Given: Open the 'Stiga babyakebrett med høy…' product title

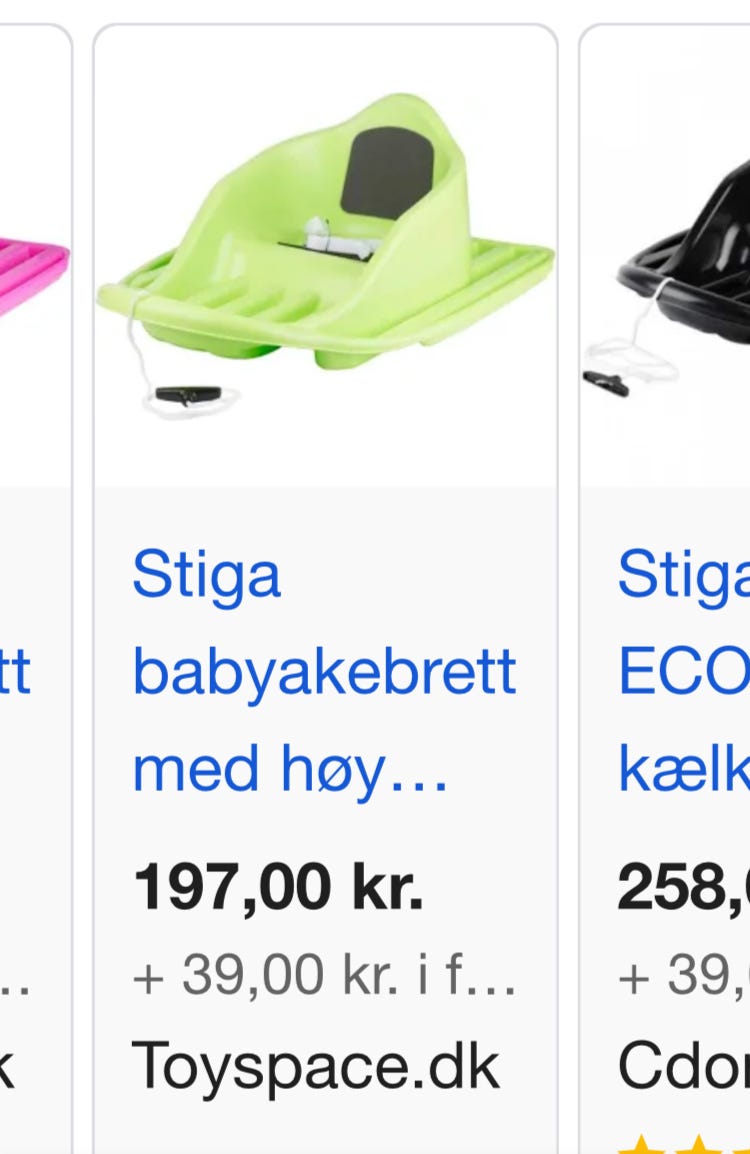Looking at the screenshot, I should coord(325,672).
